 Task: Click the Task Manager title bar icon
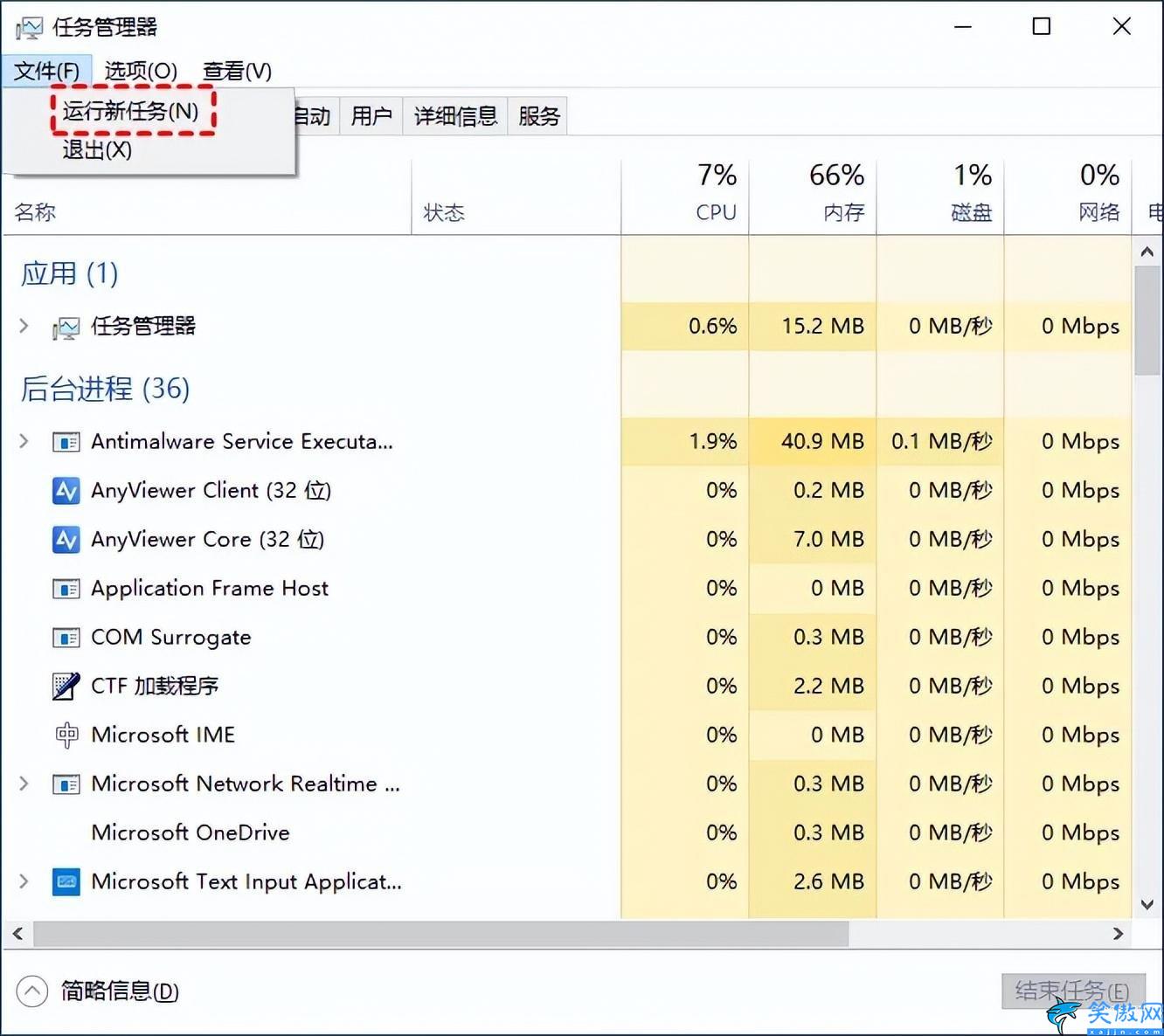pos(28,28)
